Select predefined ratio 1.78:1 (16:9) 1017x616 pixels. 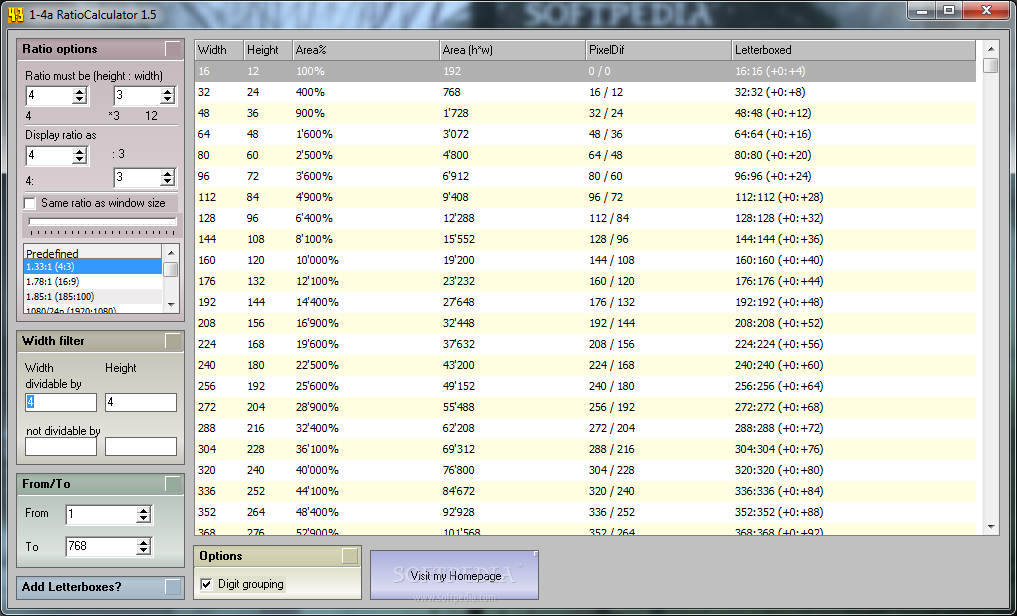(92, 281)
